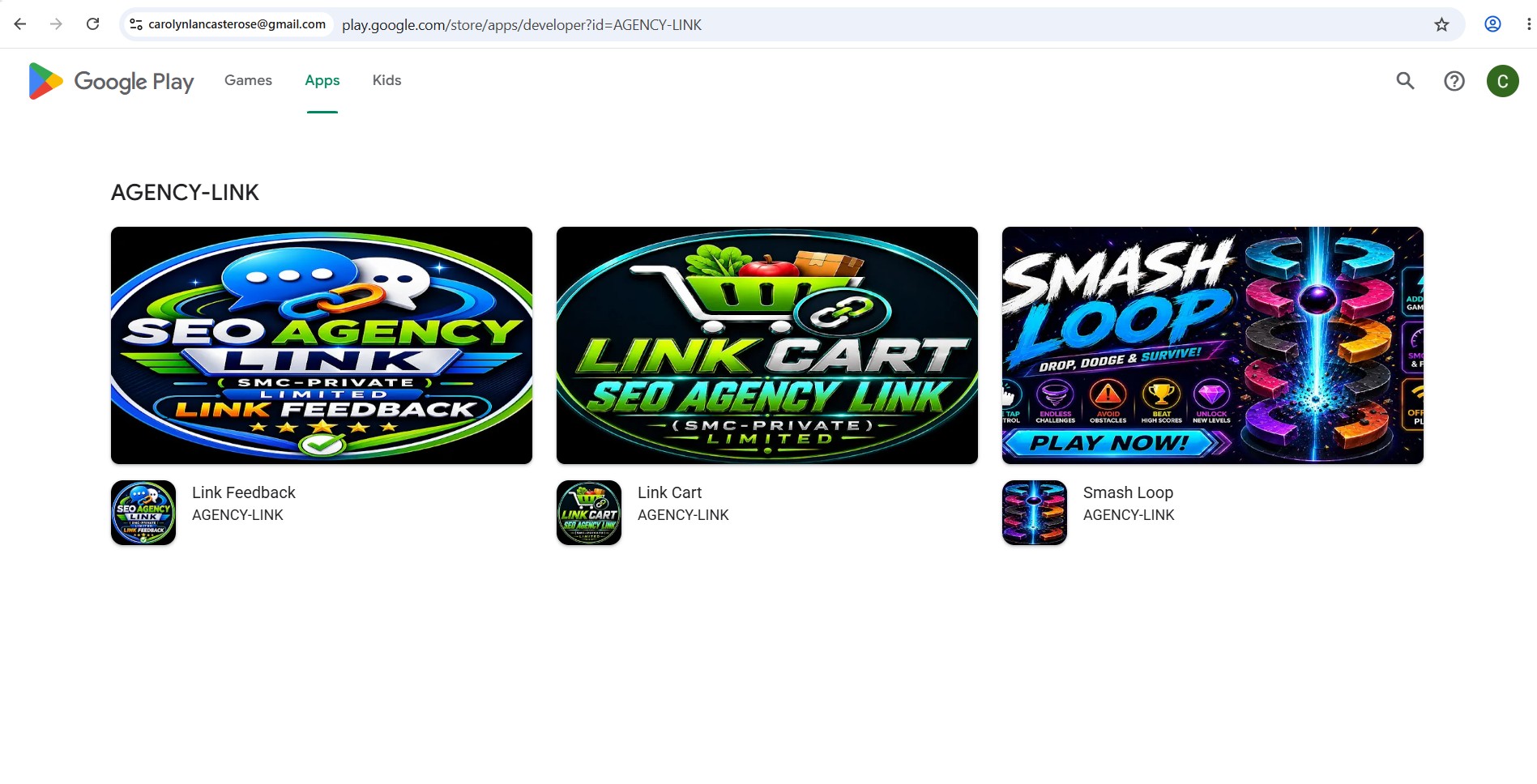
Task: Open site information icon in address bar
Action: click(136, 24)
